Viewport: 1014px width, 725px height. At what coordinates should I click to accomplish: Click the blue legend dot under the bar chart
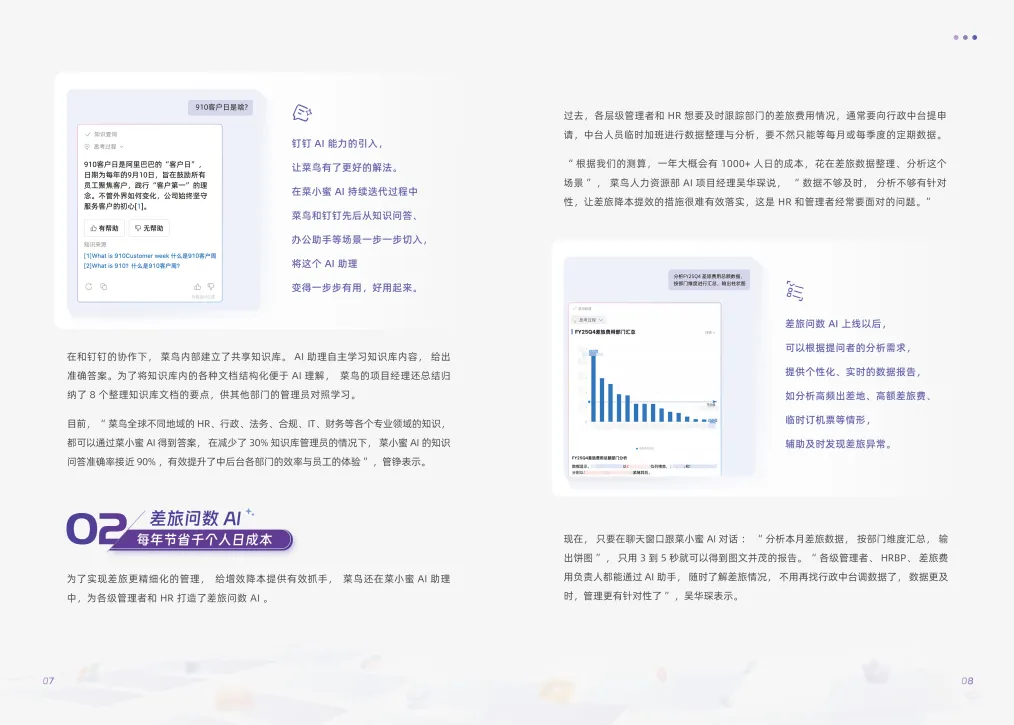pyautogui.click(x=637, y=447)
